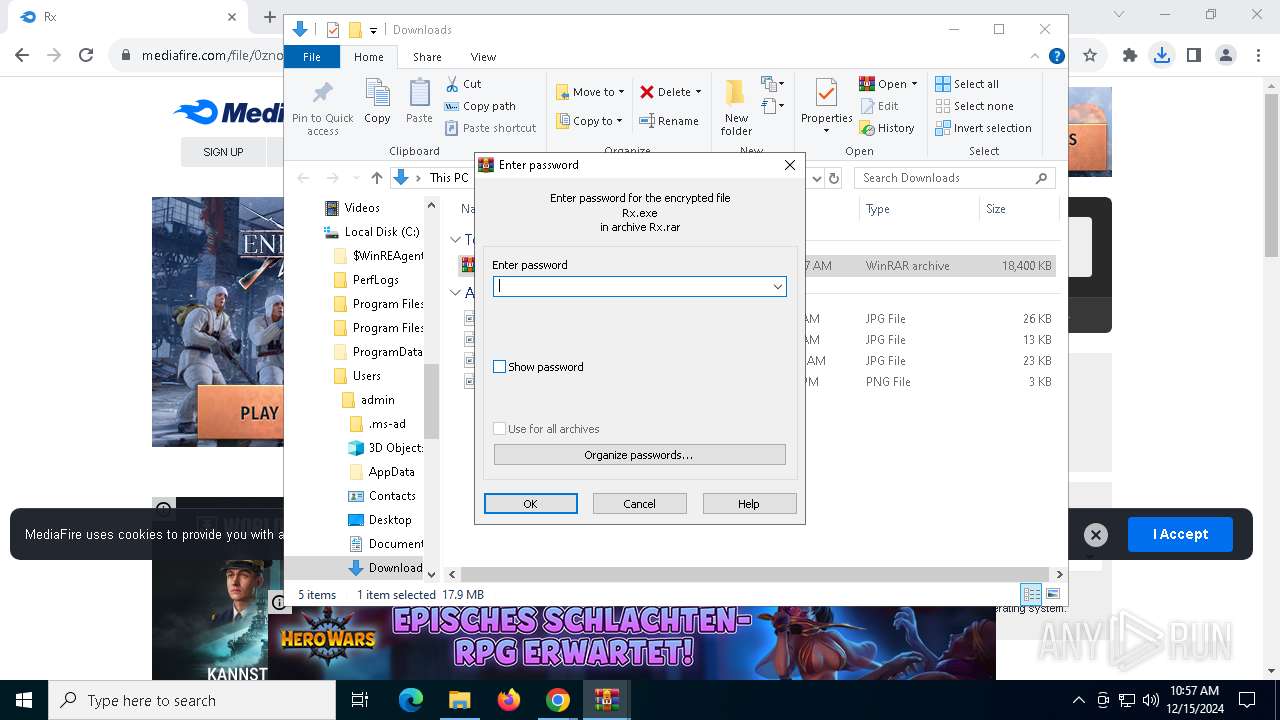The image size is (1280, 720).
Task: Expand the Delete dropdown arrow
Action: click(698, 92)
